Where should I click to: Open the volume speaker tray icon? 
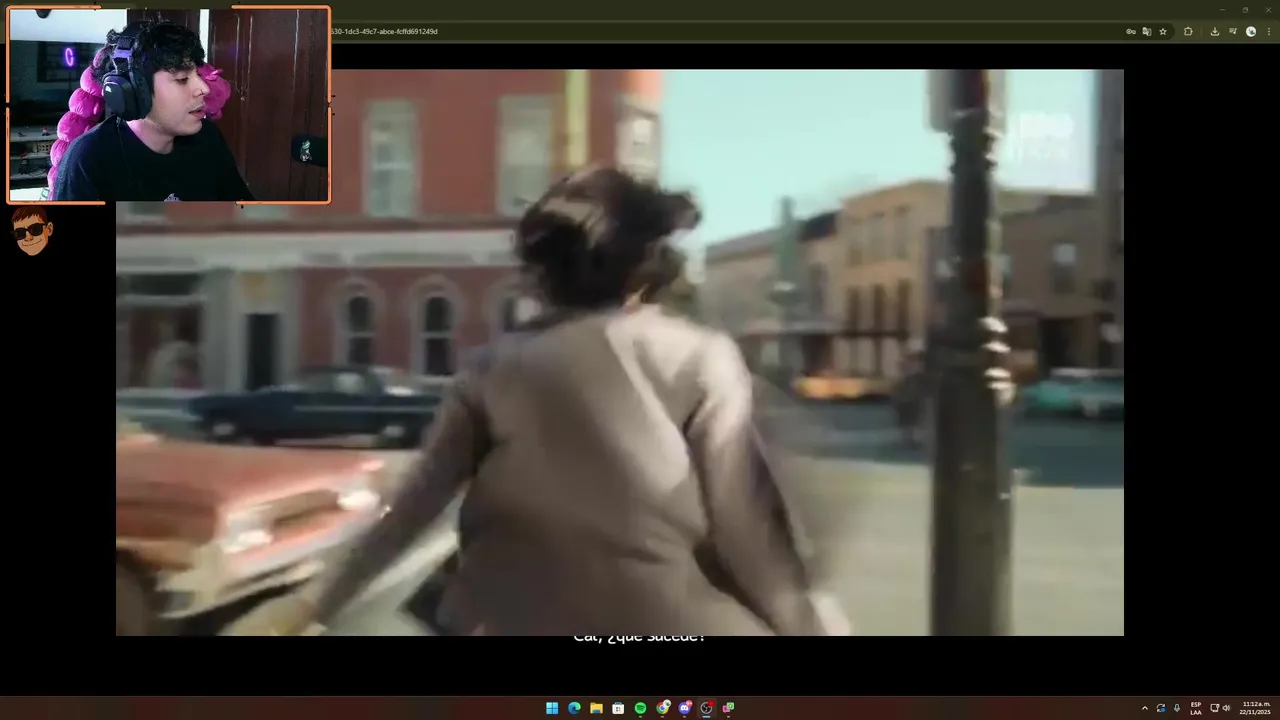(x=1227, y=708)
